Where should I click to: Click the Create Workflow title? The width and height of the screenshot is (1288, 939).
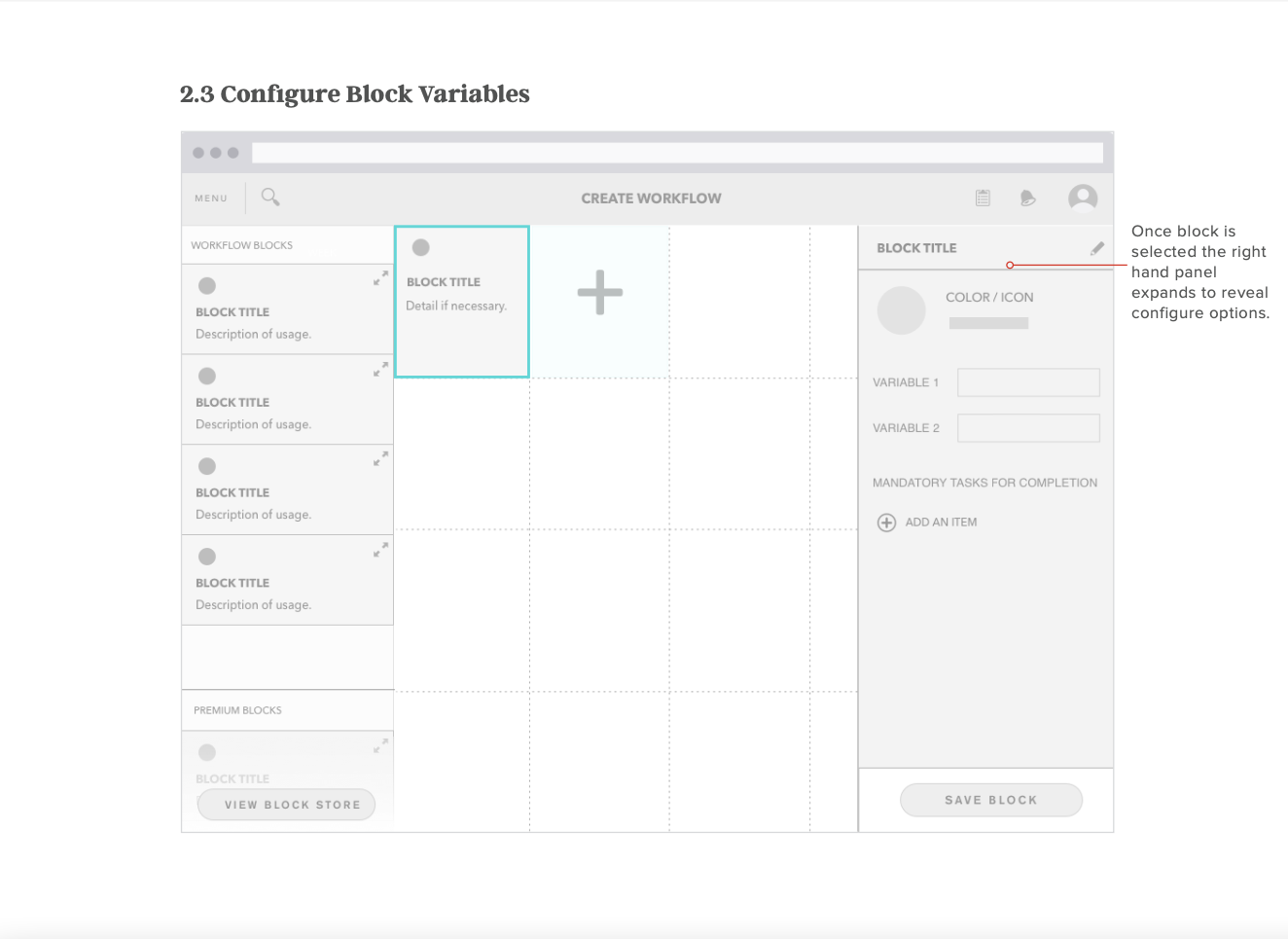point(651,199)
